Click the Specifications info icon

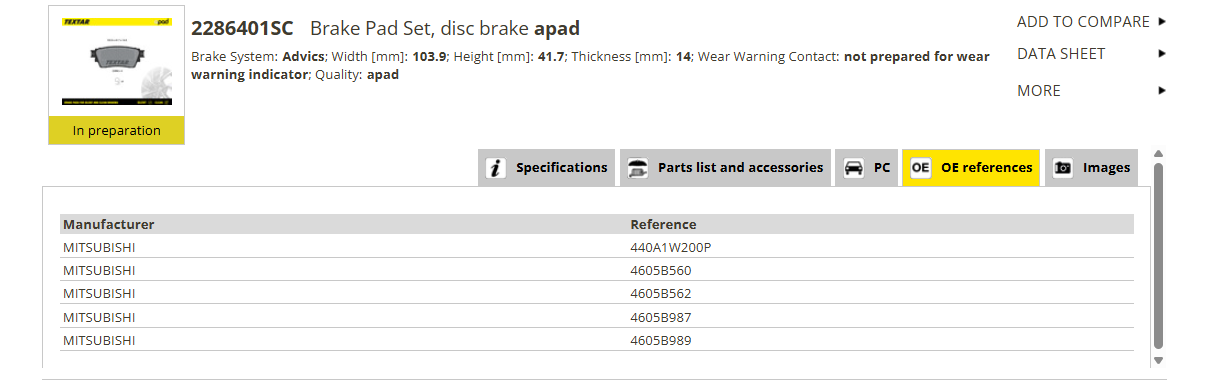pos(496,168)
